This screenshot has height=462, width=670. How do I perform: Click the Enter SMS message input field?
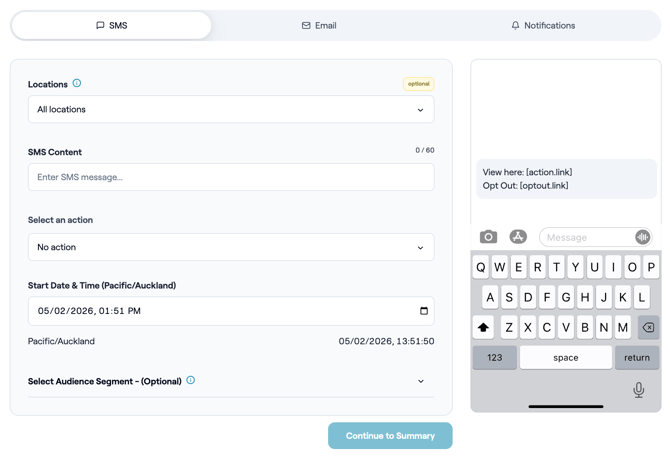click(231, 177)
